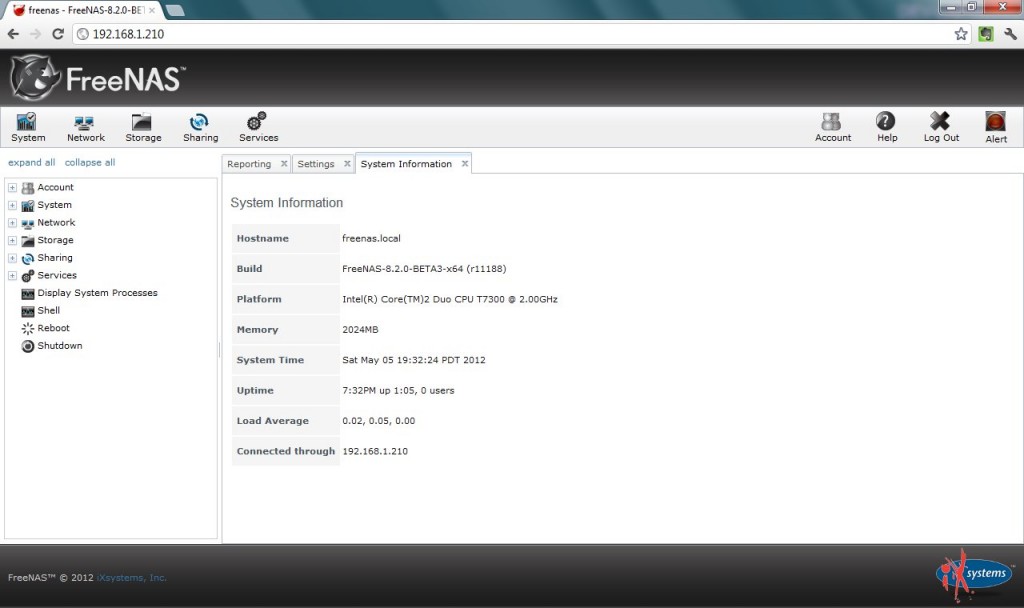The width and height of the screenshot is (1024, 608).
Task: Switch to the Settings tab
Action: coord(318,163)
